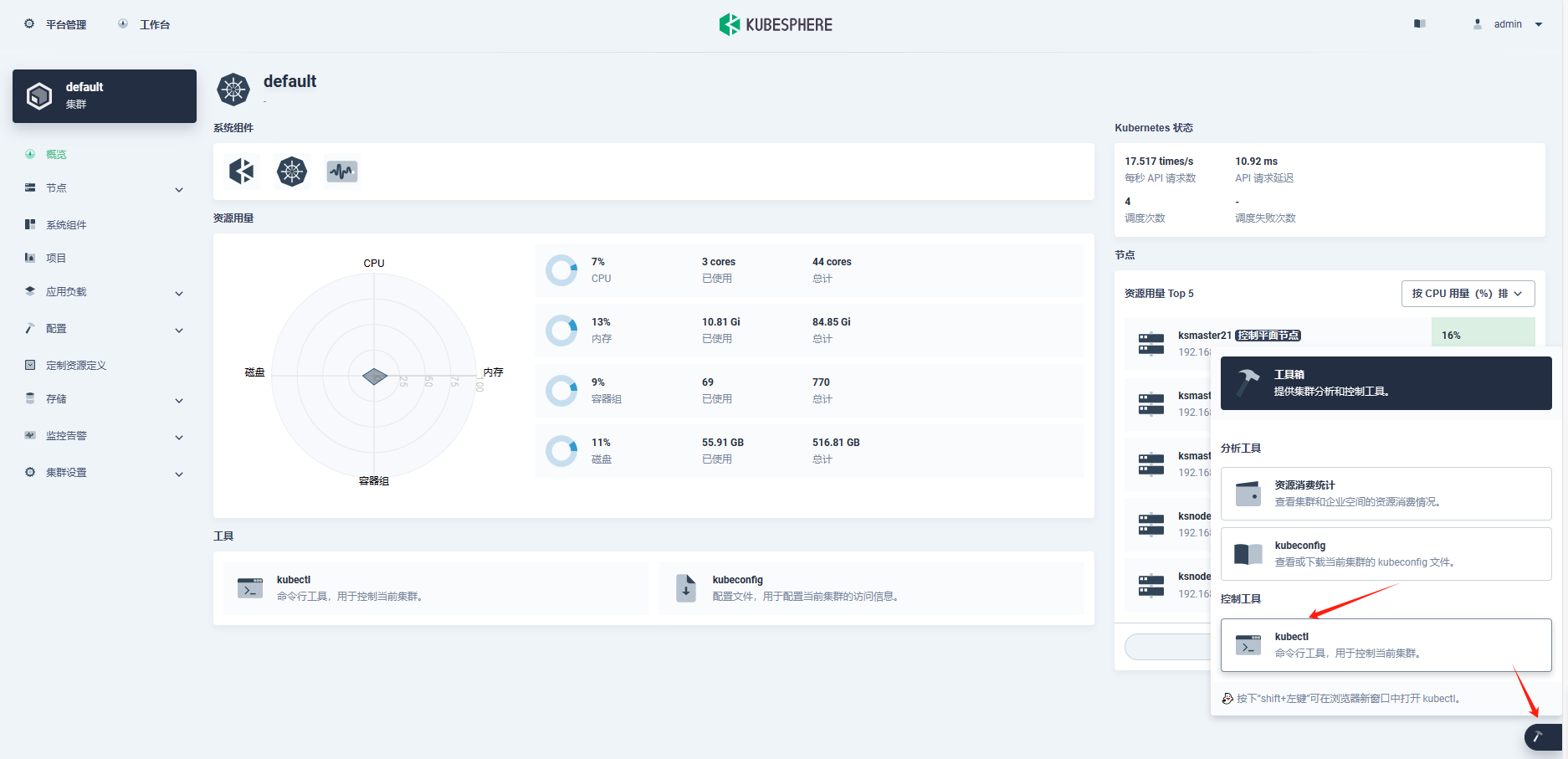Click the default cluster card in the sidebar
Viewport: 1568px width, 759px height.
105,96
